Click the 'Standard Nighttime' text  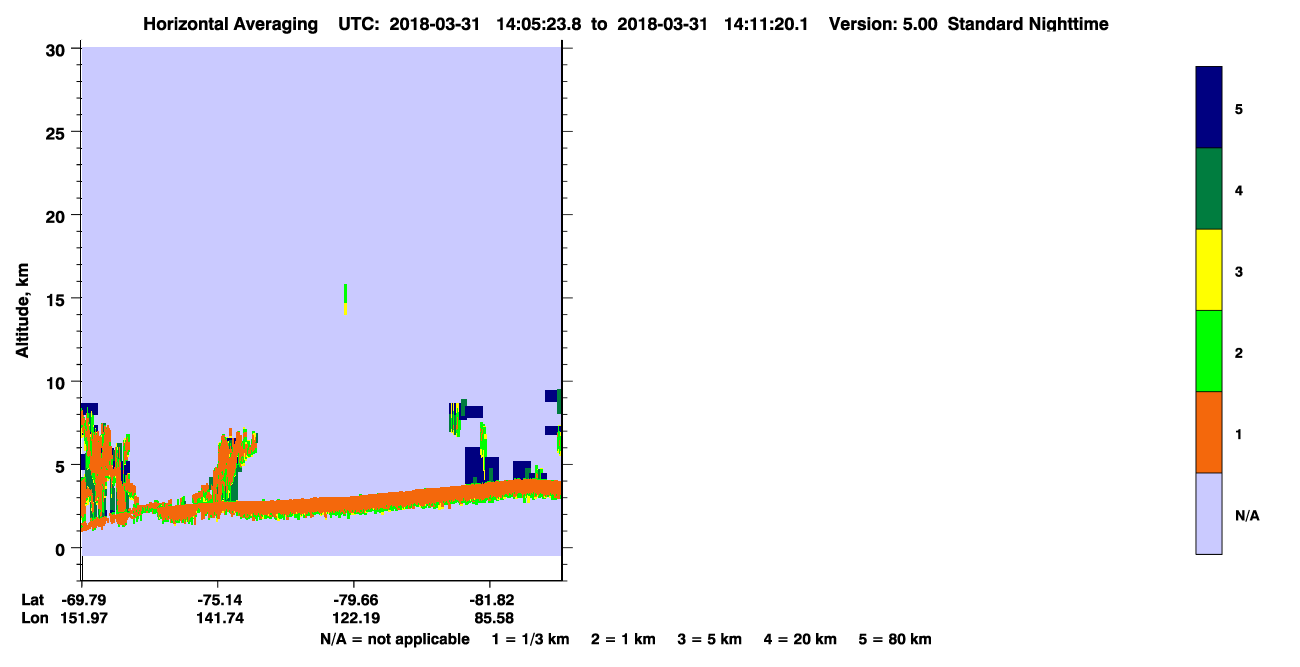pyautogui.click(x=1028, y=24)
